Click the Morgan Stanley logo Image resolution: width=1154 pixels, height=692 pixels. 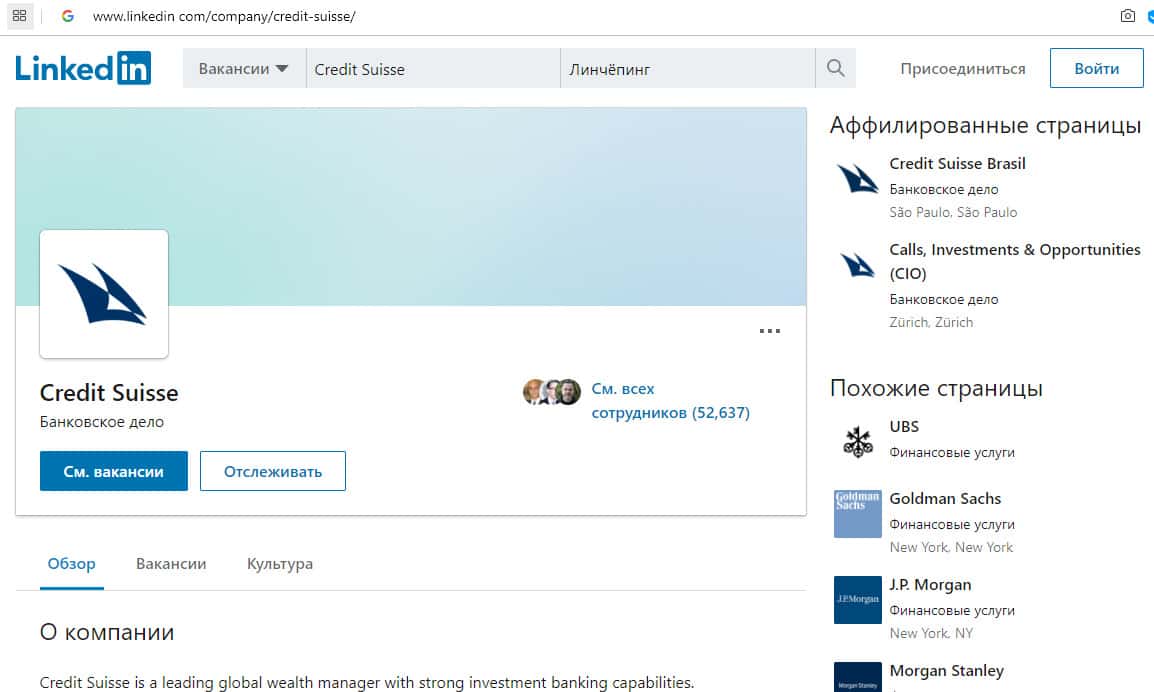(x=857, y=677)
